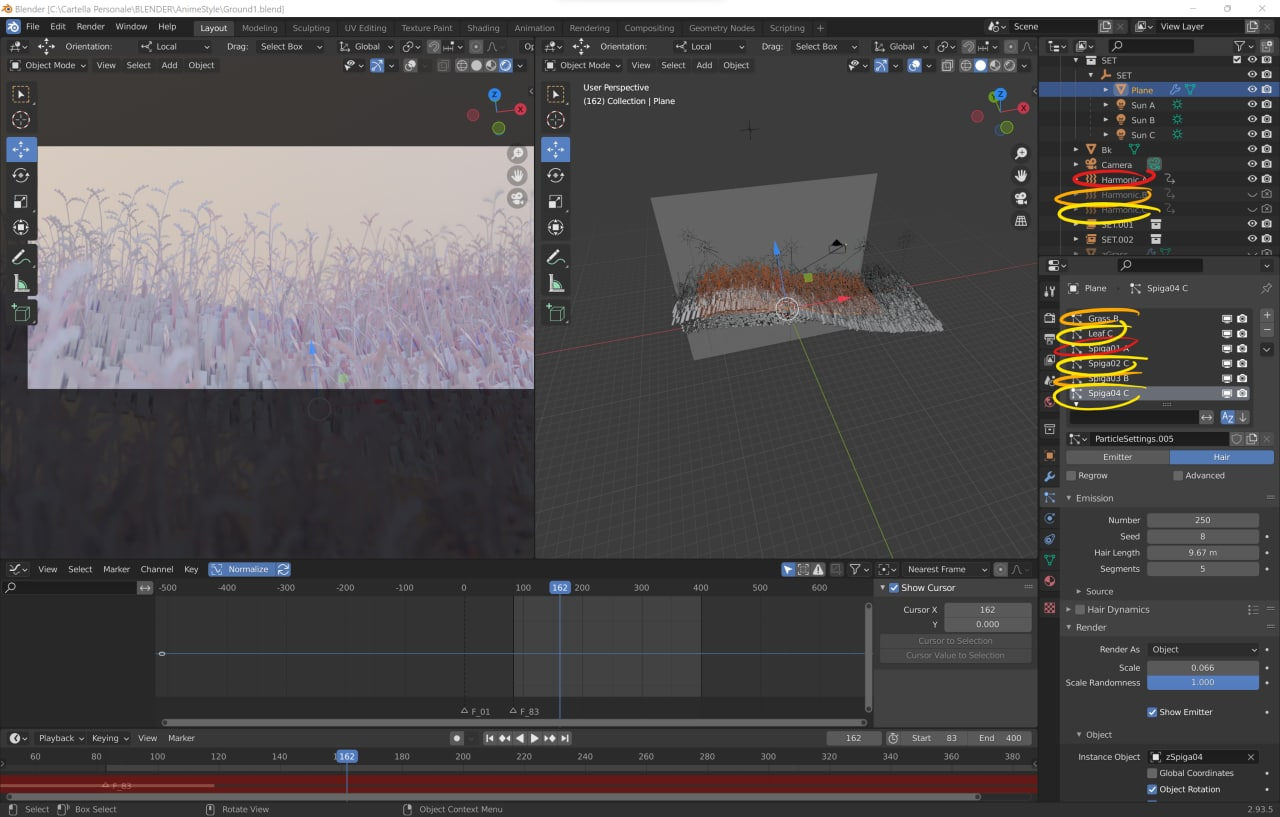The width and height of the screenshot is (1280, 817).
Task: Click the pan hand gizmo in User Perspective viewport
Action: coord(1021,175)
